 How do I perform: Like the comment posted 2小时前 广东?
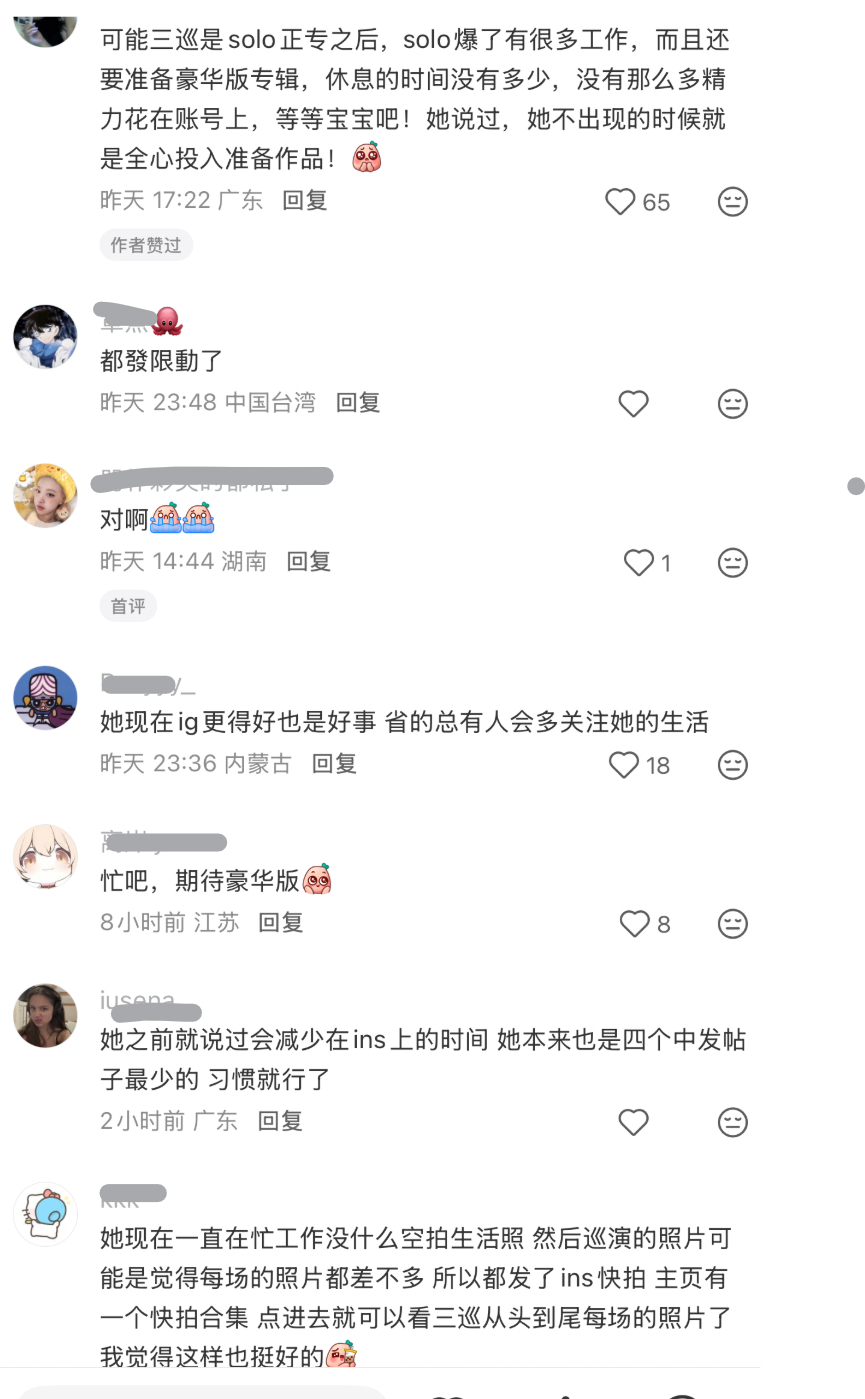(x=633, y=1122)
